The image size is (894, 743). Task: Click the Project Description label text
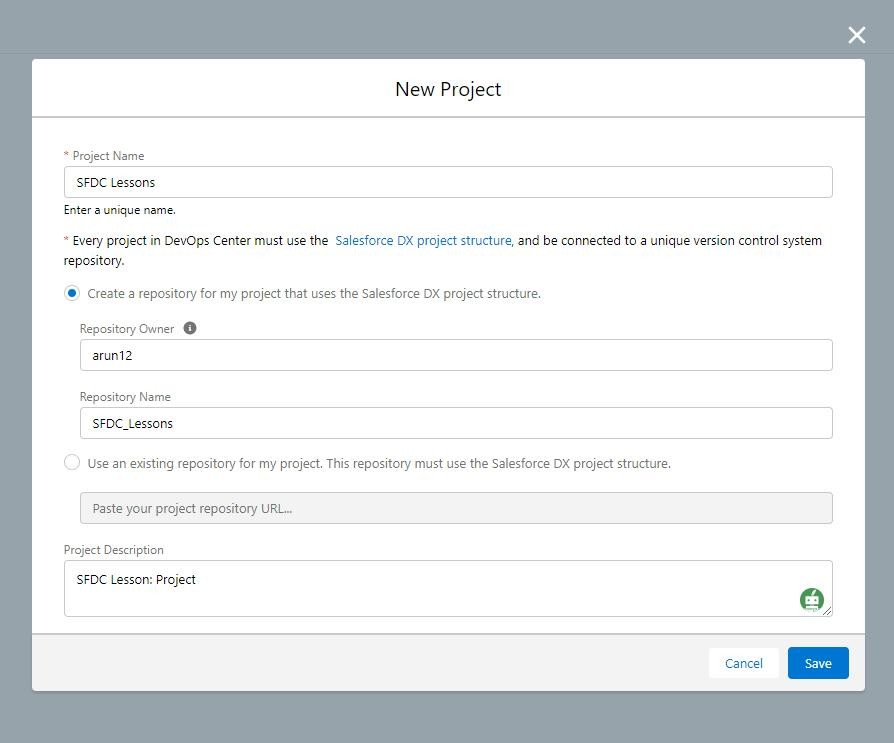(x=113, y=550)
